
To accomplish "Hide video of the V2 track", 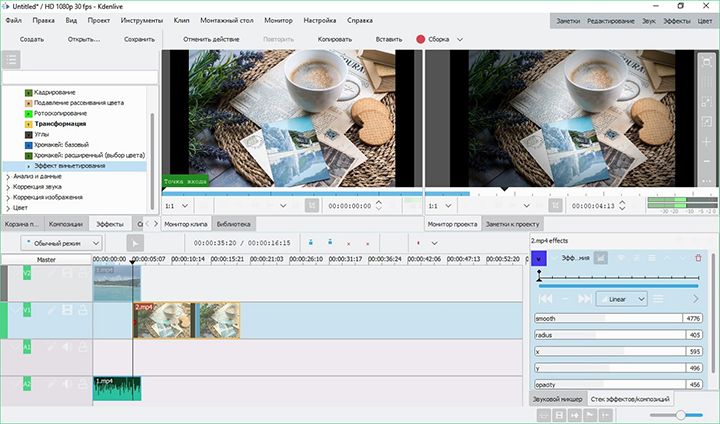I will click(x=67, y=274).
